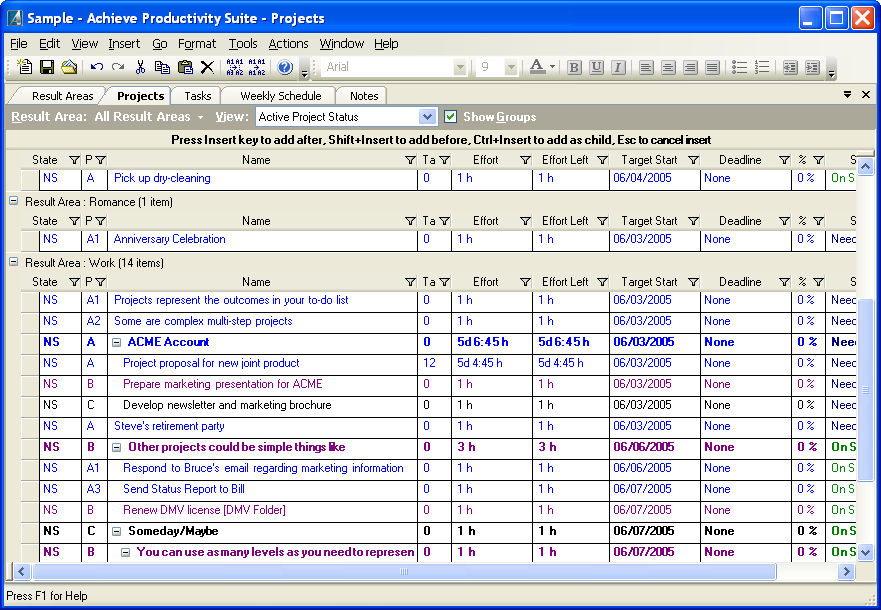The width and height of the screenshot is (881, 610).
Task: Open the Arial font name dropdown
Action: tap(460, 67)
